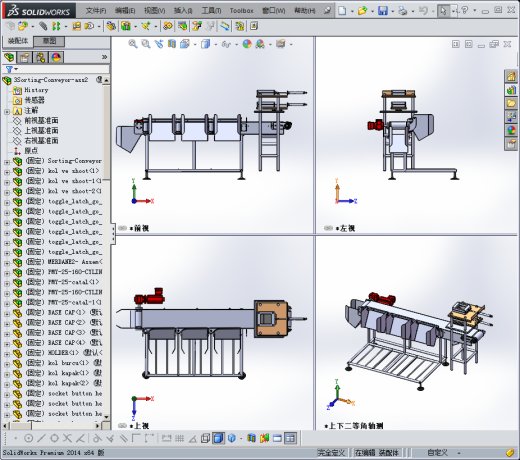Click the Save floppy disk icon

tap(383, 11)
